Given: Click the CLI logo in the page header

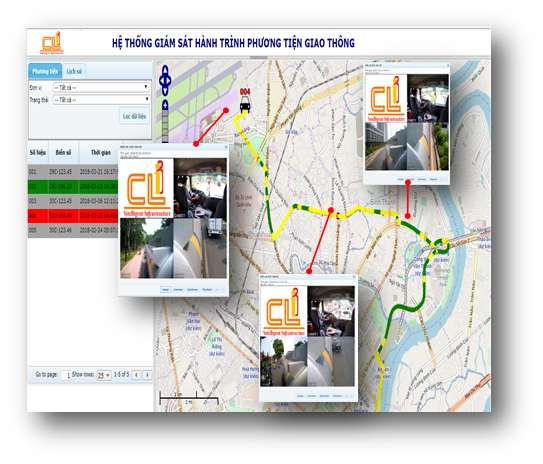Looking at the screenshot, I should click(x=52, y=43).
